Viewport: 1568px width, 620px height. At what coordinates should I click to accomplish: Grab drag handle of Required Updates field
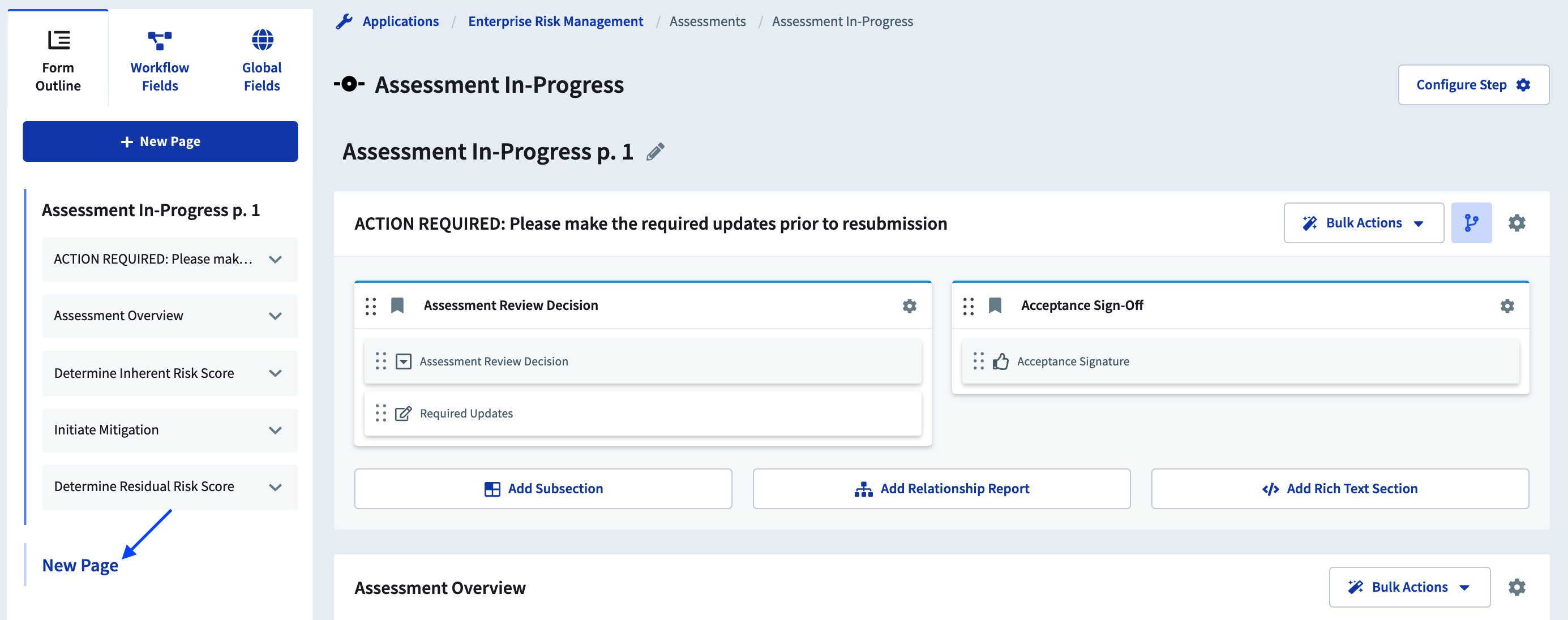(380, 413)
